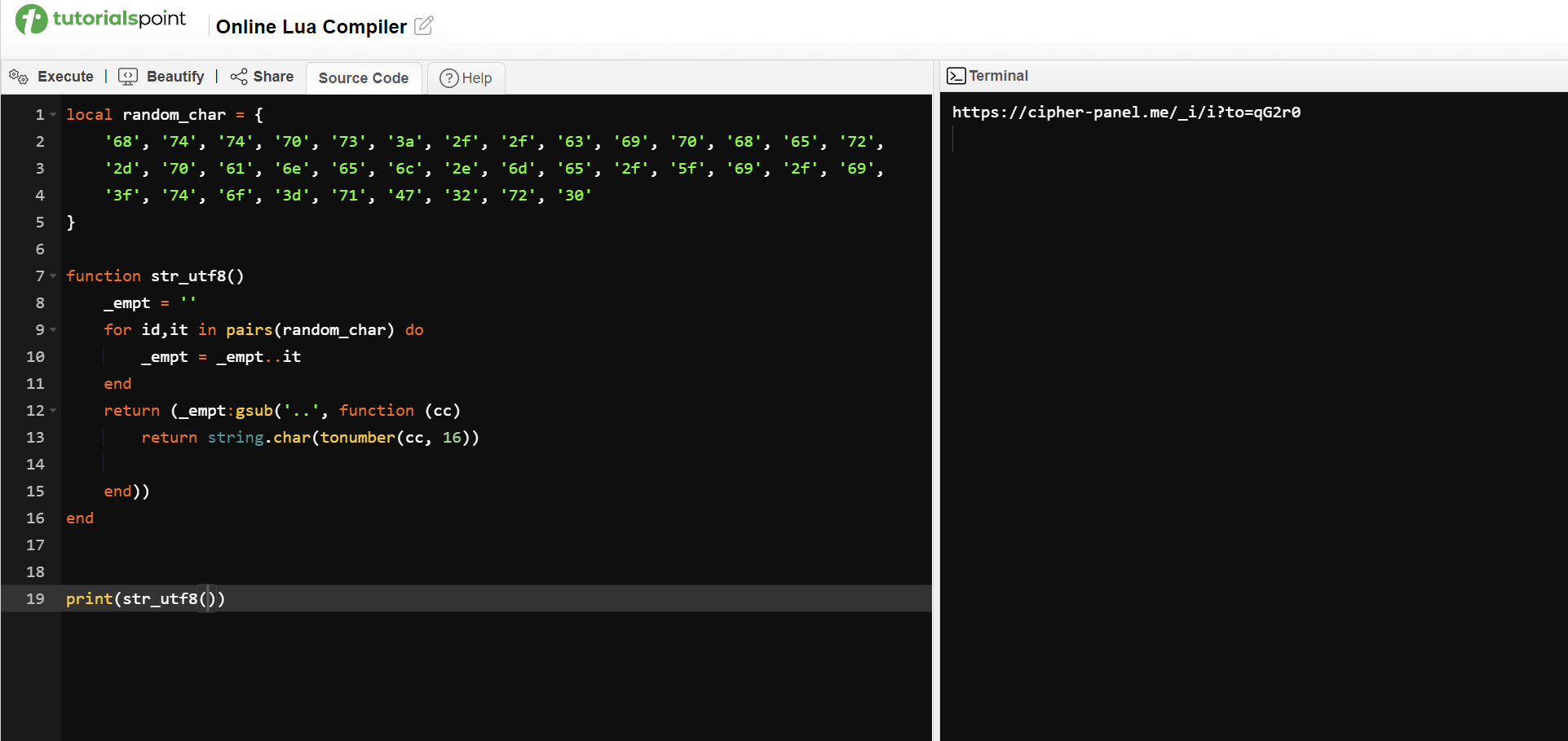Click line number 6 in gutter
Screen dimensions: 1568x741
pos(40,249)
